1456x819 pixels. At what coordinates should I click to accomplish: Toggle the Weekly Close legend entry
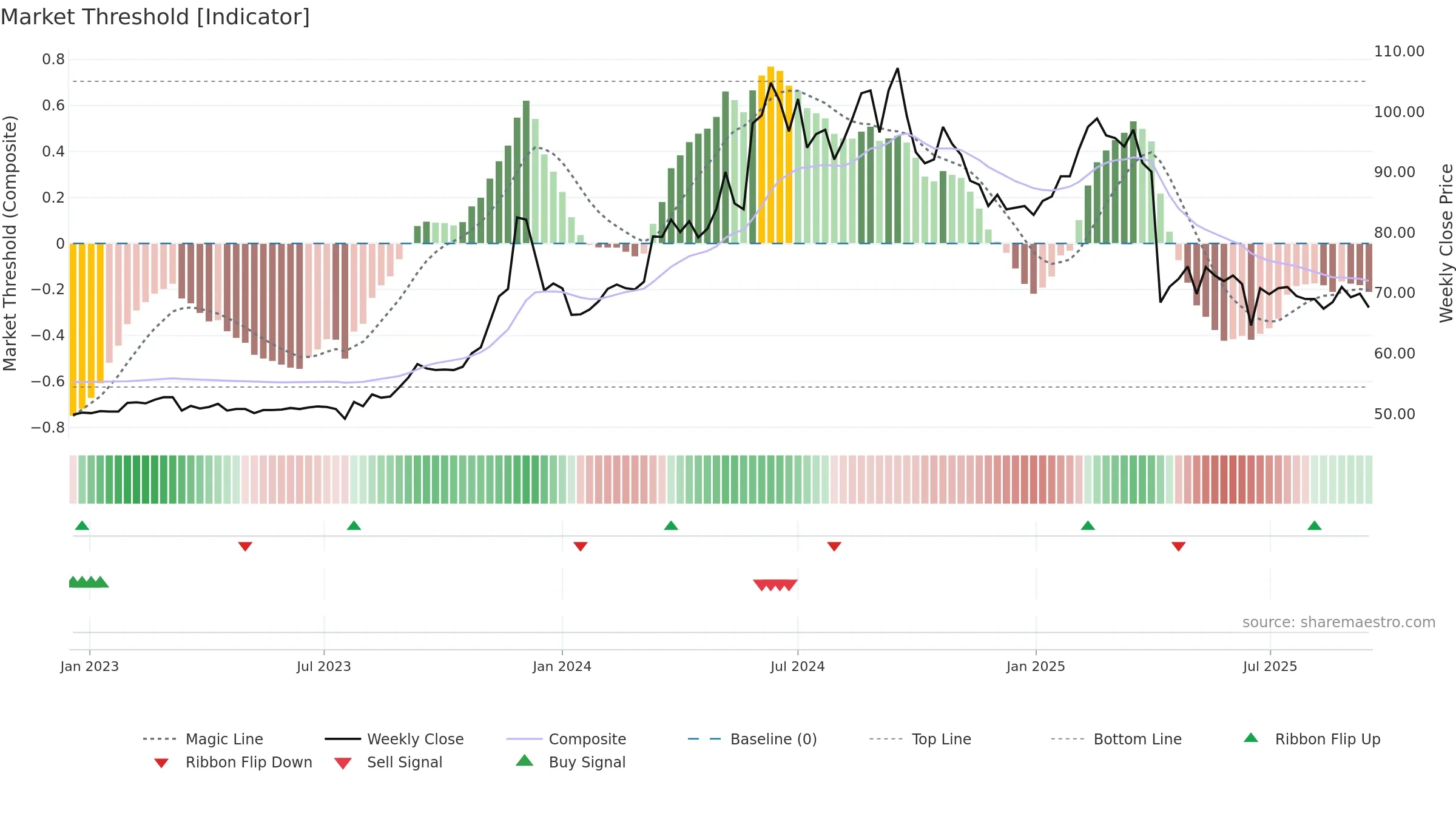click(x=394, y=739)
